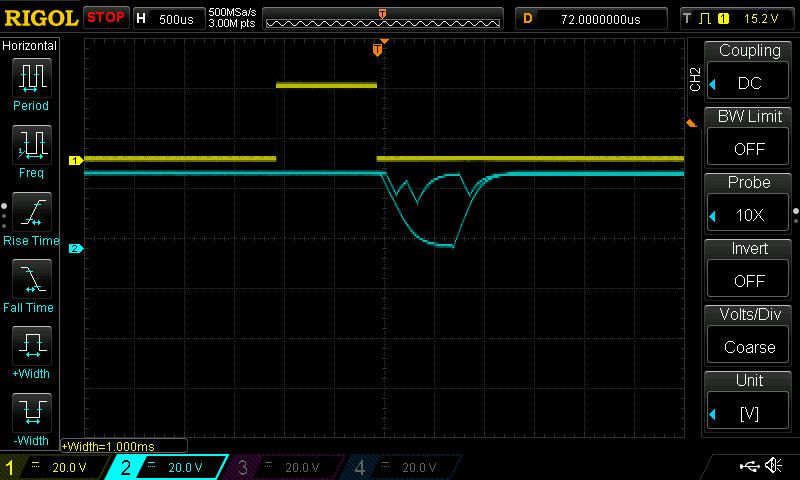
Task: Click the speaker sound icon
Action: coord(774,465)
